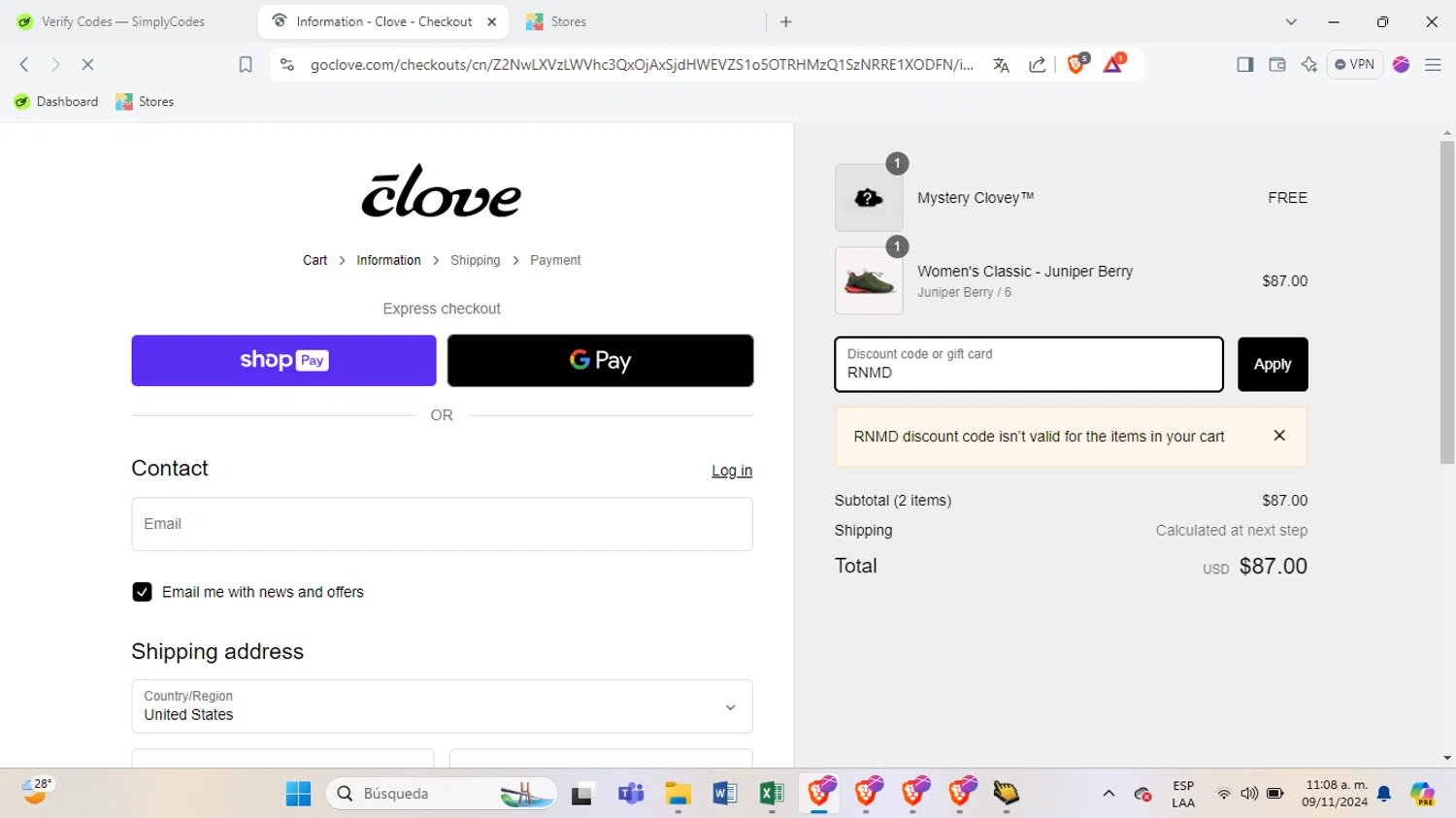Apply the discount code

(x=1273, y=364)
